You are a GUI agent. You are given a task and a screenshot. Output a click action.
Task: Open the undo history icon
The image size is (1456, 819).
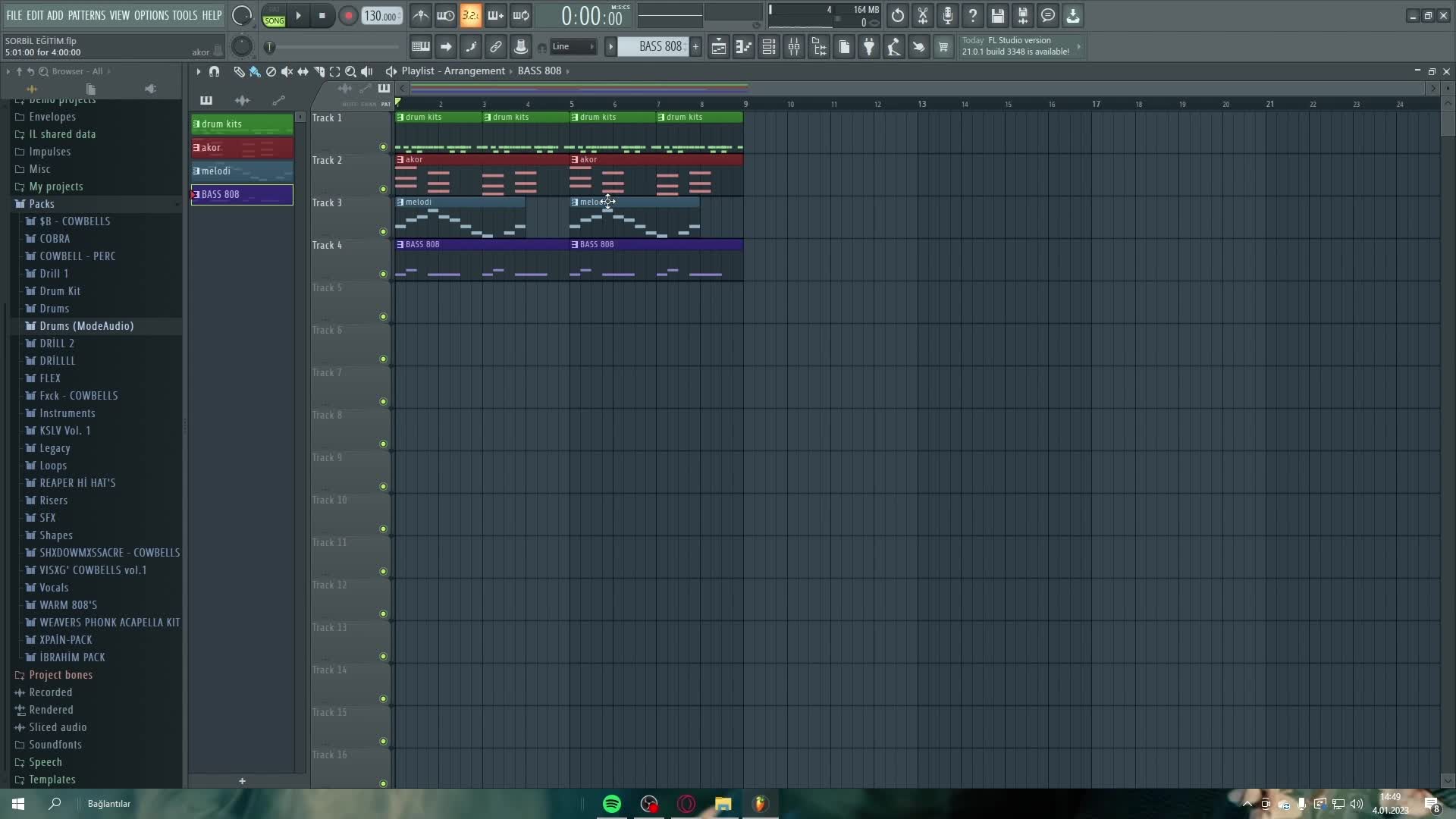898,15
